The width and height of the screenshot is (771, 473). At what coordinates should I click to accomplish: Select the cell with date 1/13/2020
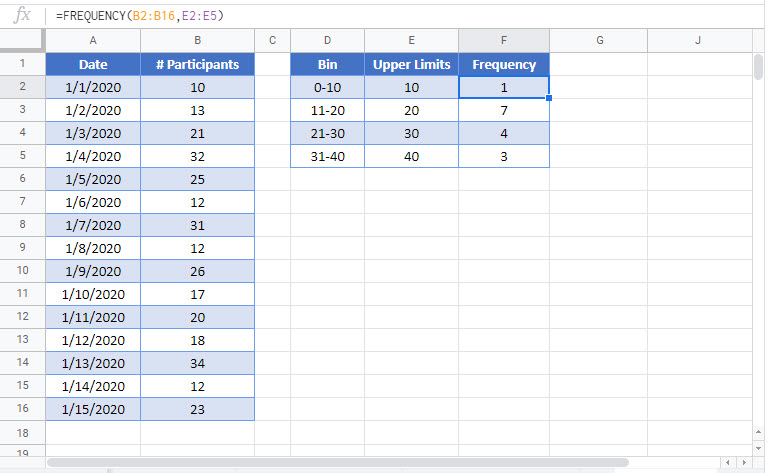pos(93,363)
